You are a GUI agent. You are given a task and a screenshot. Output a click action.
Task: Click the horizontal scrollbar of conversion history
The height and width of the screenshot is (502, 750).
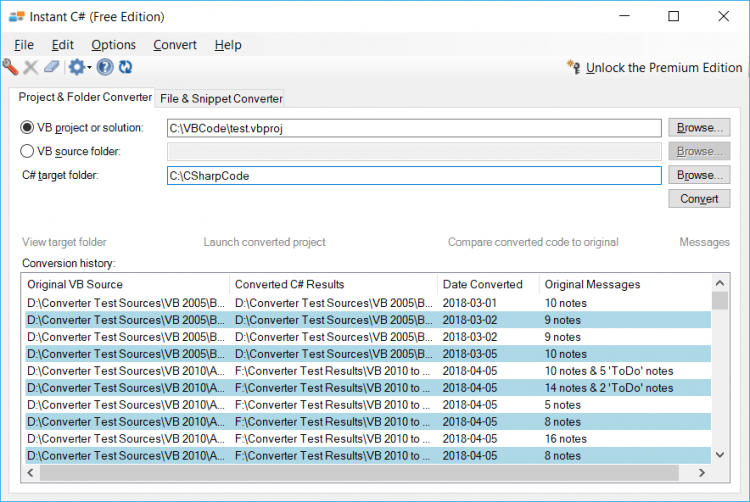pos(370,472)
